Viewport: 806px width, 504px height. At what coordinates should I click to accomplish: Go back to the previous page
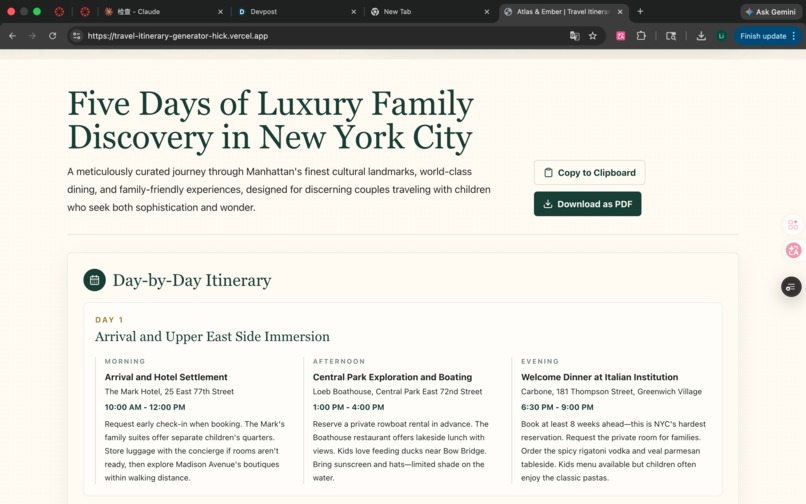coord(12,36)
